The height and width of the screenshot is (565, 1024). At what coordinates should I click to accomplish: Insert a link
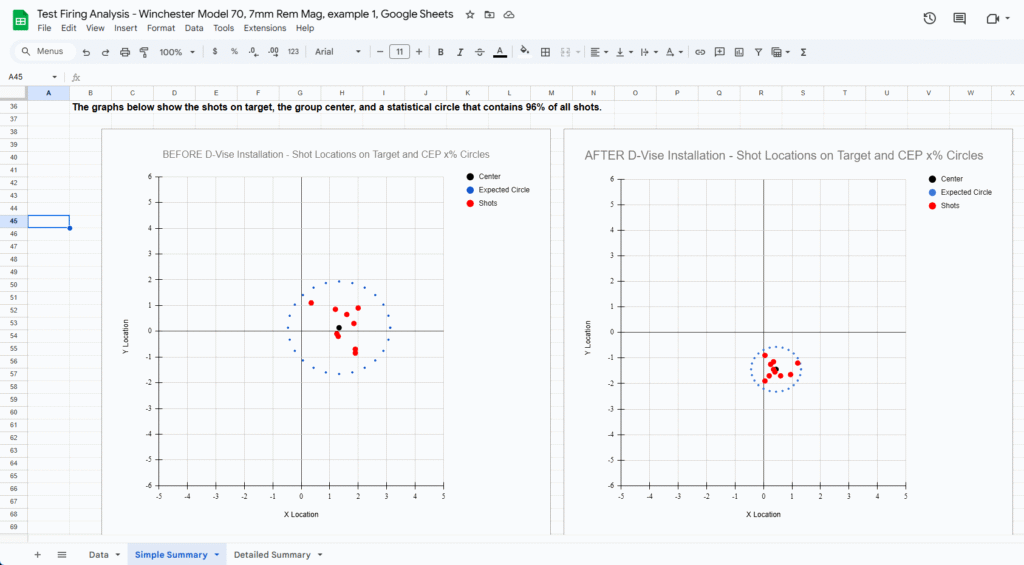700,52
